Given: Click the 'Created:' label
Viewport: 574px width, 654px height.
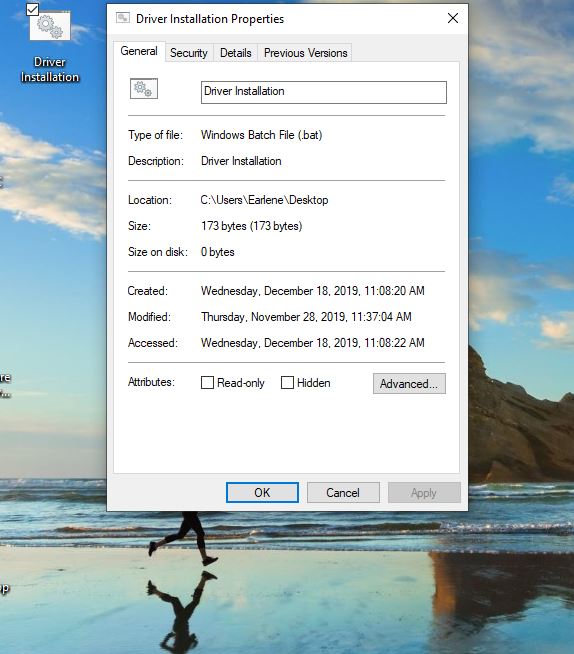Looking at the screenshot, I should [148, 291].
